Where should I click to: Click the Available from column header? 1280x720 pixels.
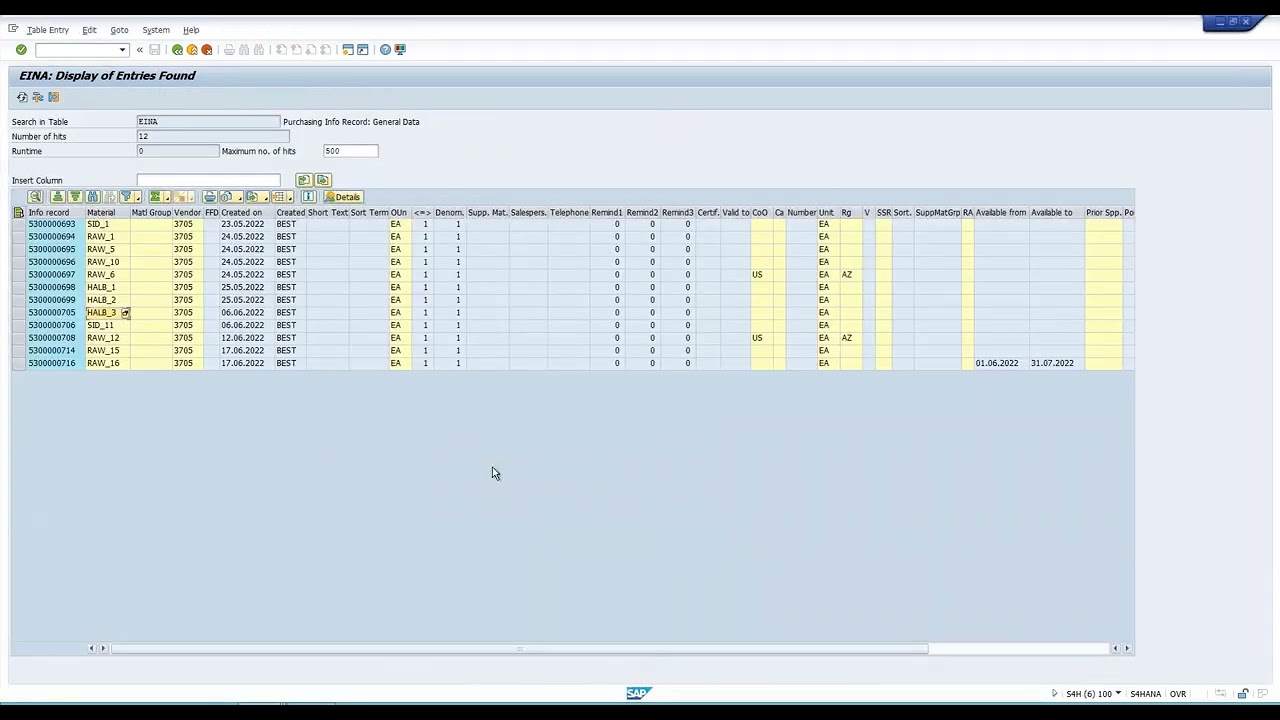[x=1001, y=212]
